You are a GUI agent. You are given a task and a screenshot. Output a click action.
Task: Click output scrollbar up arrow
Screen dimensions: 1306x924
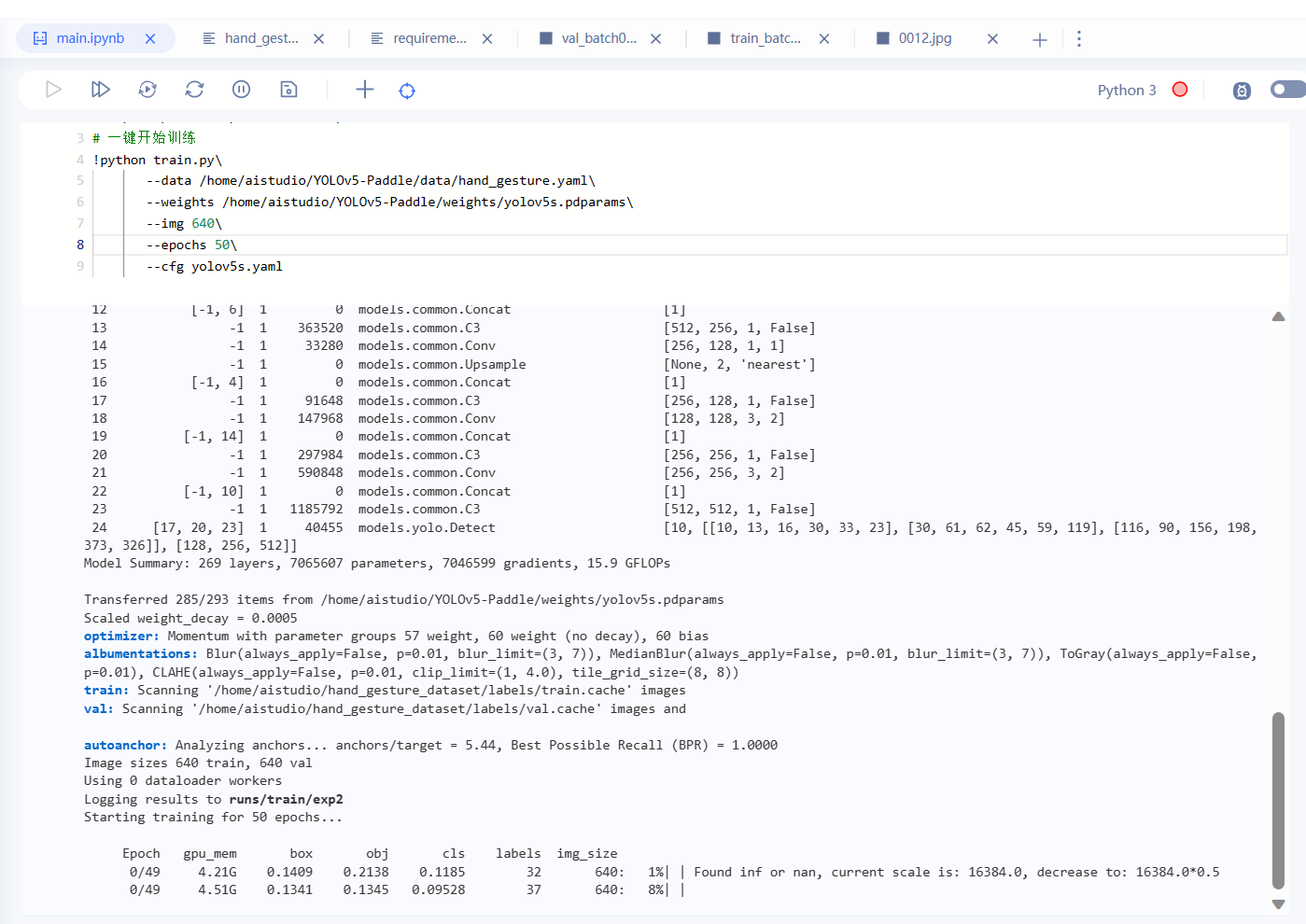click(x=1278, y=317)
